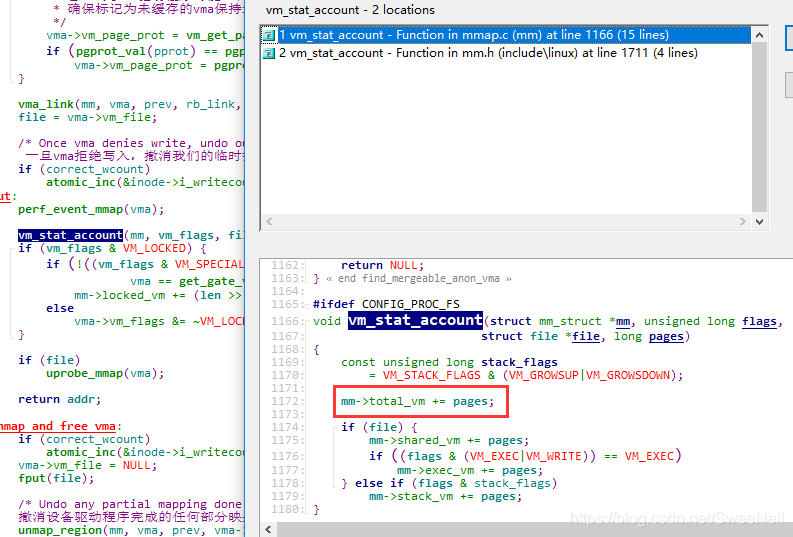Click 'return NULL;' on line 1162
The width and height of the screenshot is (793, 537).
[x=382, y=265]
